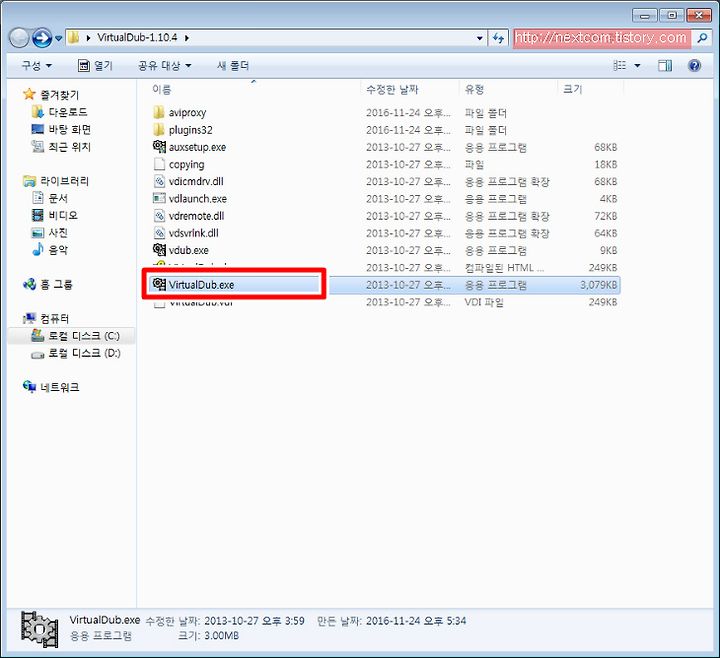This screenshot has width=720, height=658.
Task: Click the 라이브러리 (Libraries) icon
Action: (x=29, y=181)
